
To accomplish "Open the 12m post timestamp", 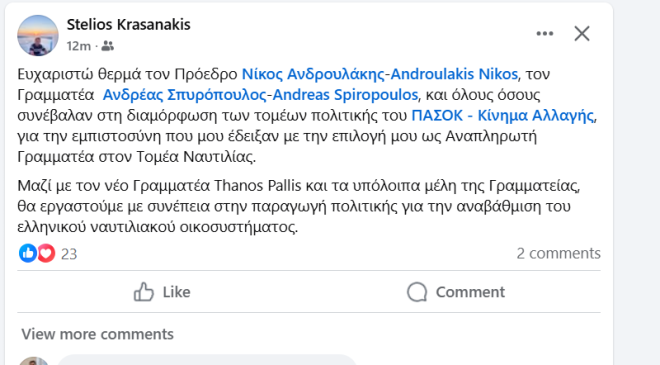I will pos(79,46).
